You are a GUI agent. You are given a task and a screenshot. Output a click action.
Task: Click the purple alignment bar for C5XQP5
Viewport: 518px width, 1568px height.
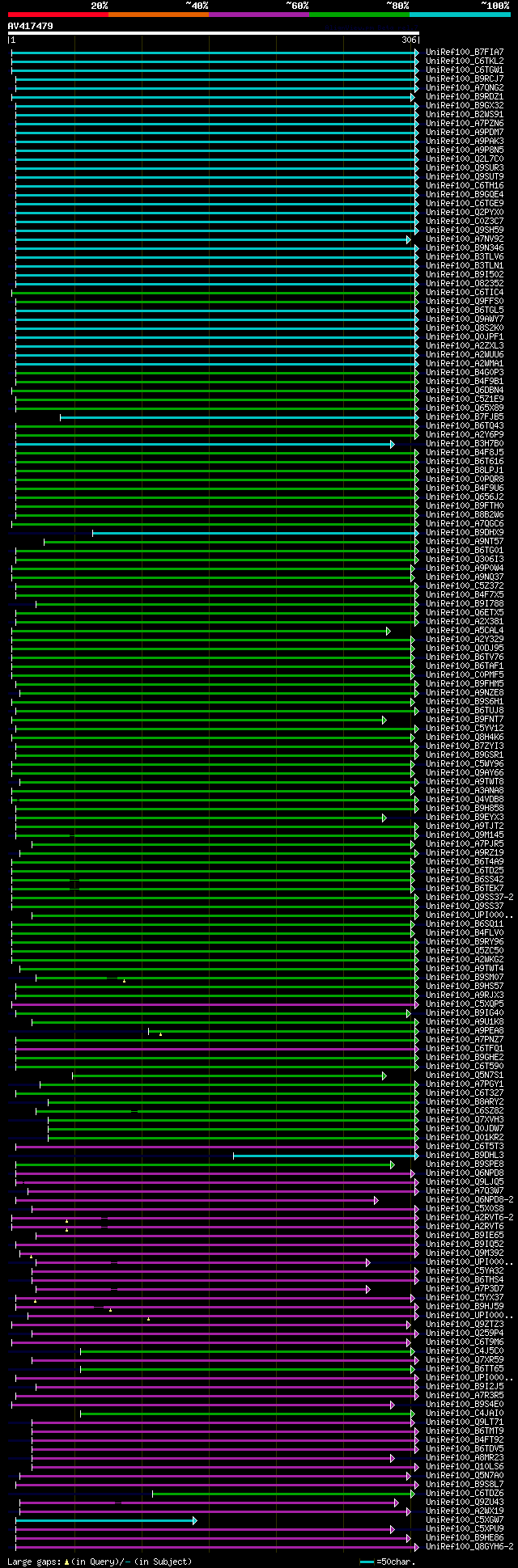coord(214,1004)
